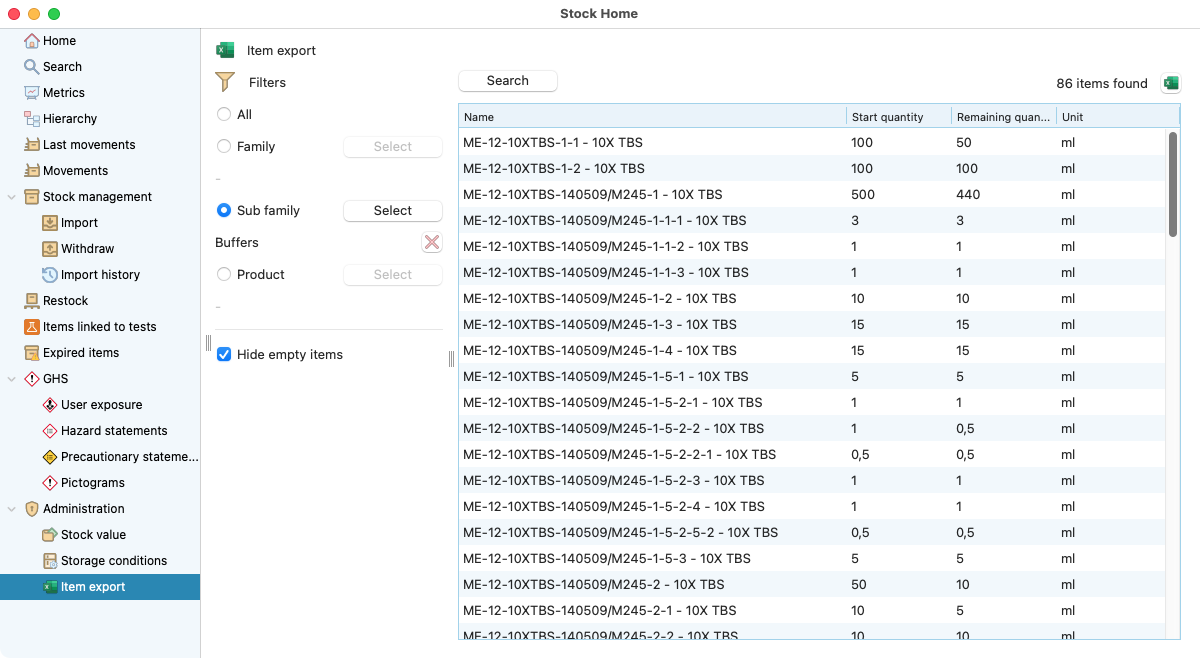
Task: Click the Import history clock icon
Action: click(50, 275)
